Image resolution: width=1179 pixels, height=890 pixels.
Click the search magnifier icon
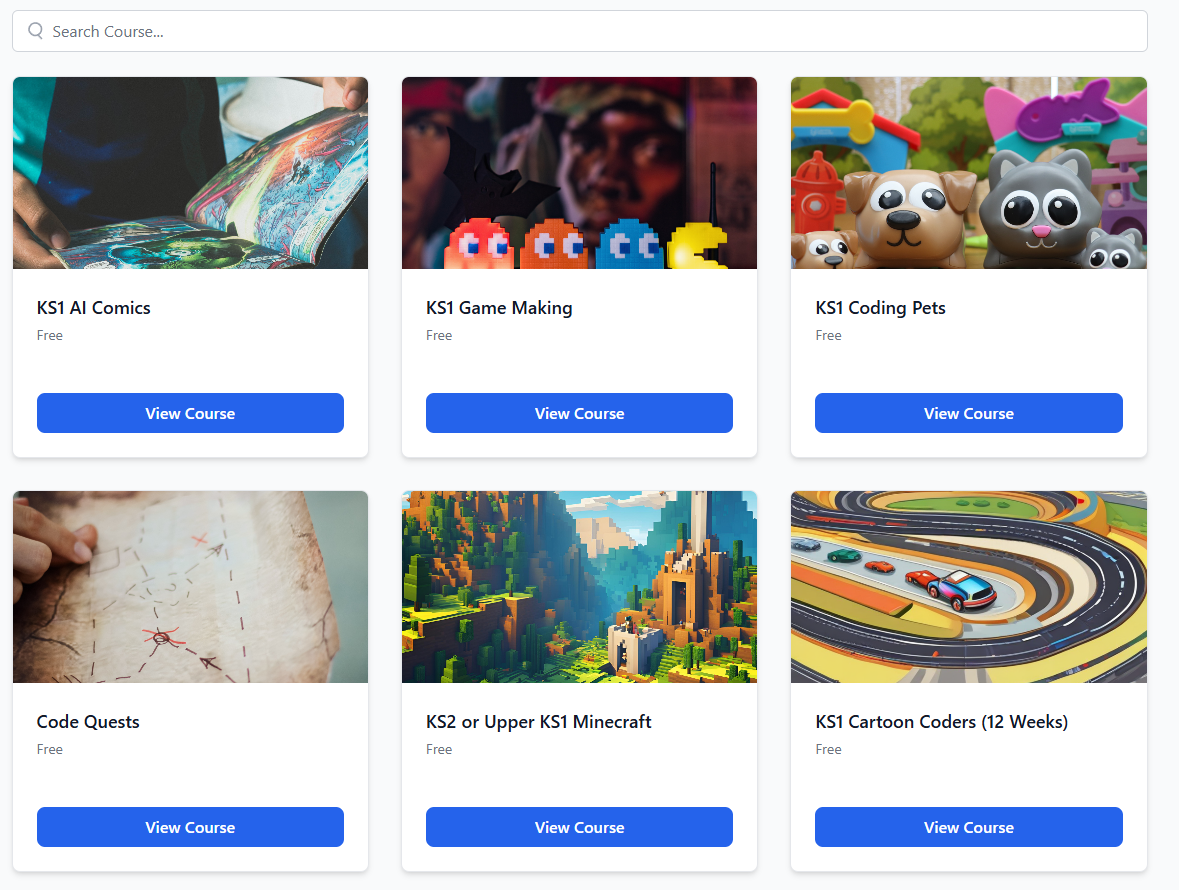(x=35, y=31)
